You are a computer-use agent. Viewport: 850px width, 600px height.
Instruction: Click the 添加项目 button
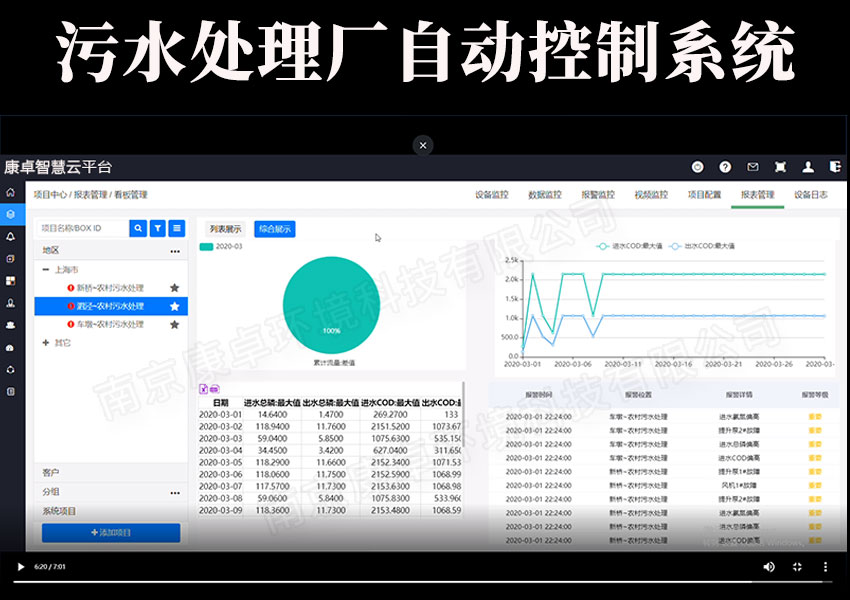click(111, 532)
